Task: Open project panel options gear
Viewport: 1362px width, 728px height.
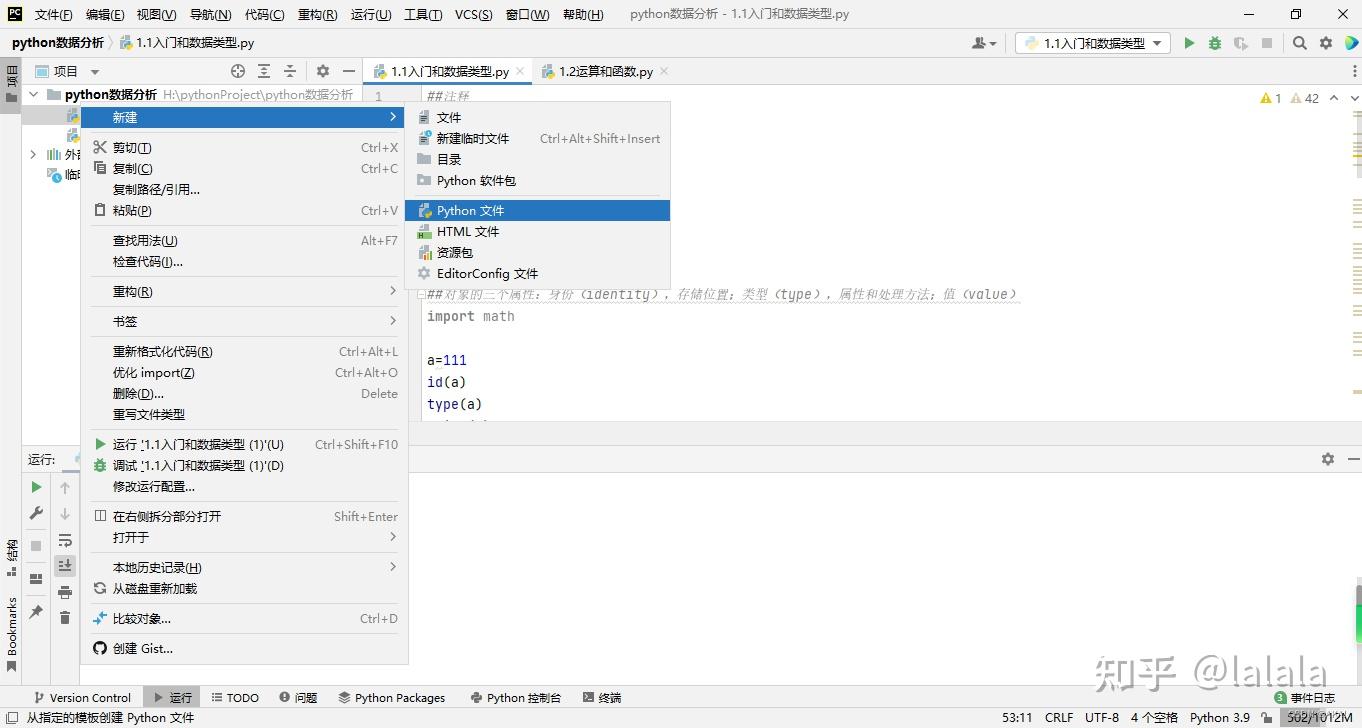Action: pos(323,71)
